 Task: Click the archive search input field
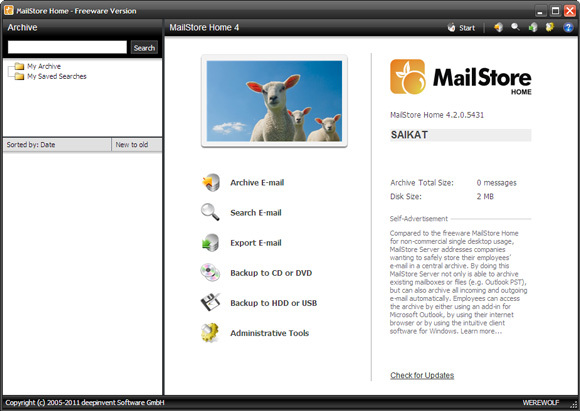[x=67, y=47]
